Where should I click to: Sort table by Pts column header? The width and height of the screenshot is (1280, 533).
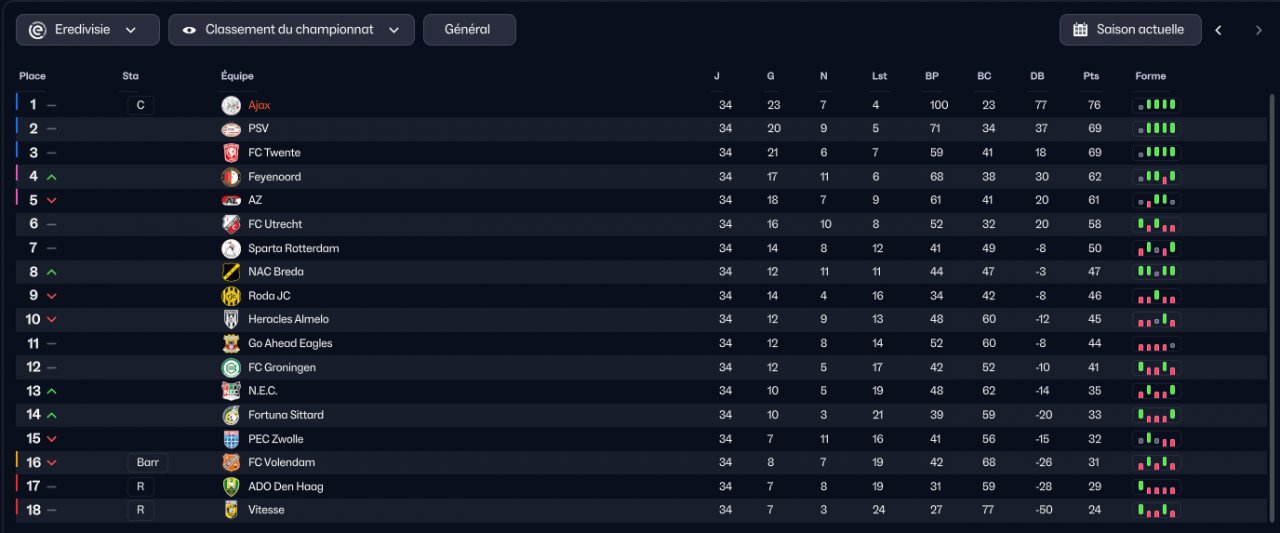pyautogui.click(x=1090, y=76)
